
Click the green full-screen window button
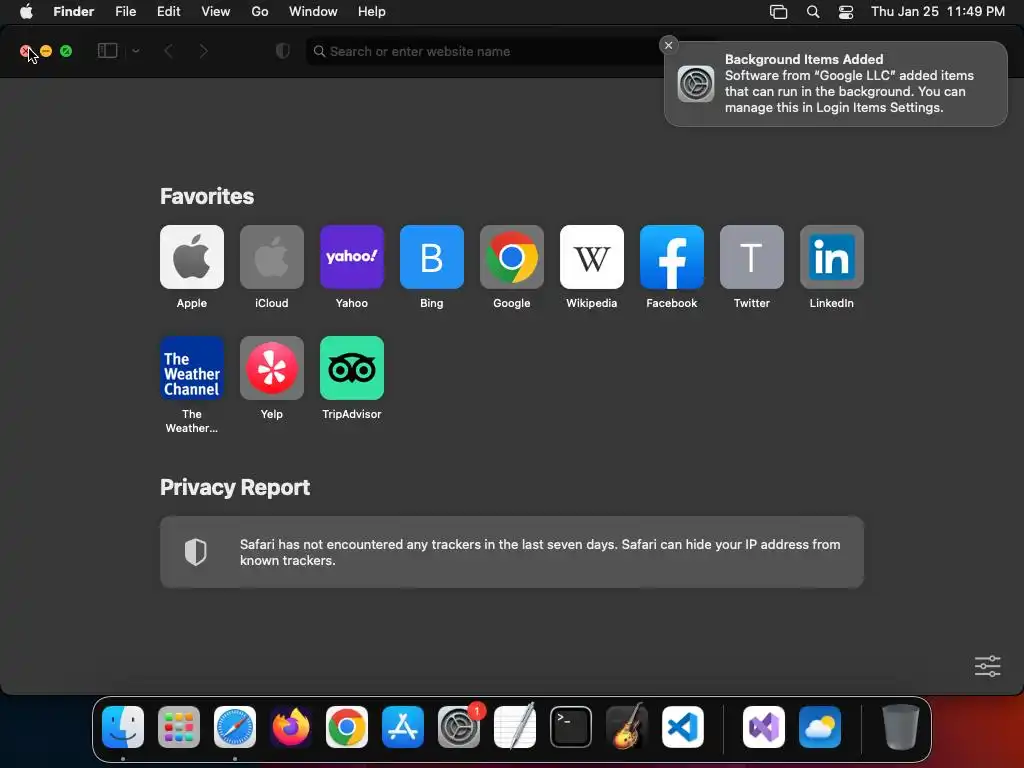coord(66,51)
